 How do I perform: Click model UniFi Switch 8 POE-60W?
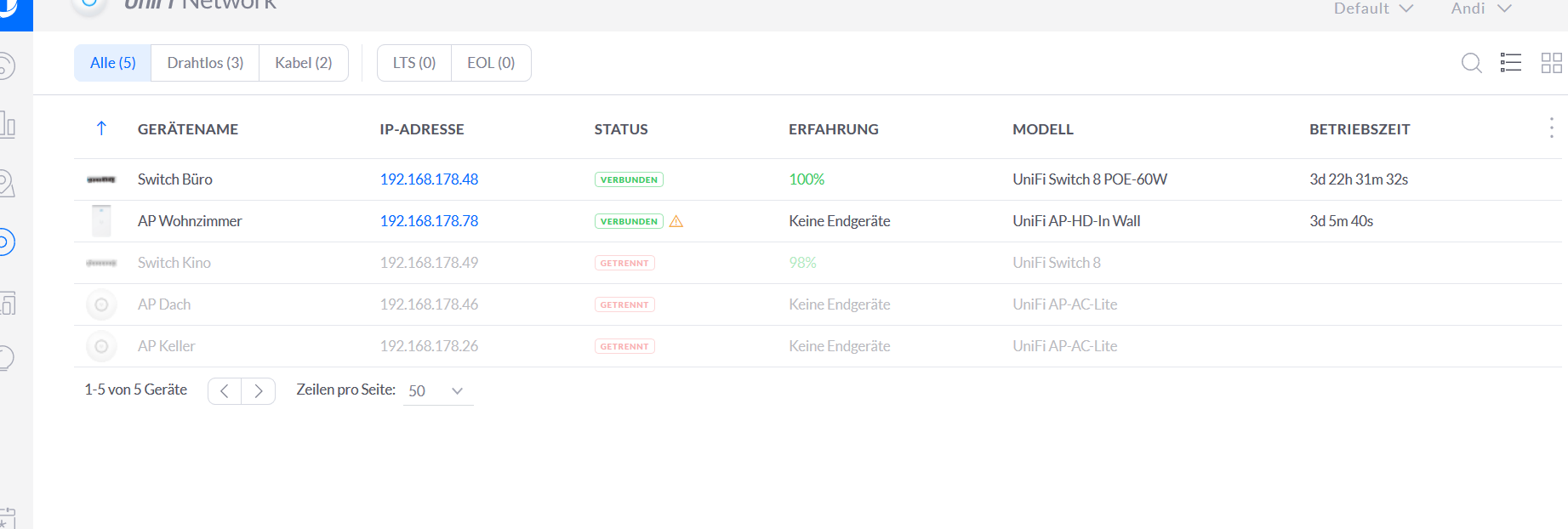pyautogui.click(x=1090, y=179)
